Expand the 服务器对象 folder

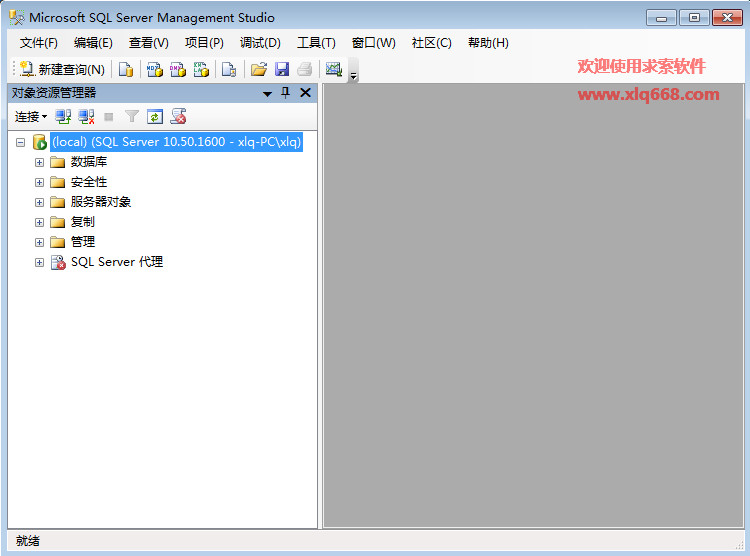39,202
